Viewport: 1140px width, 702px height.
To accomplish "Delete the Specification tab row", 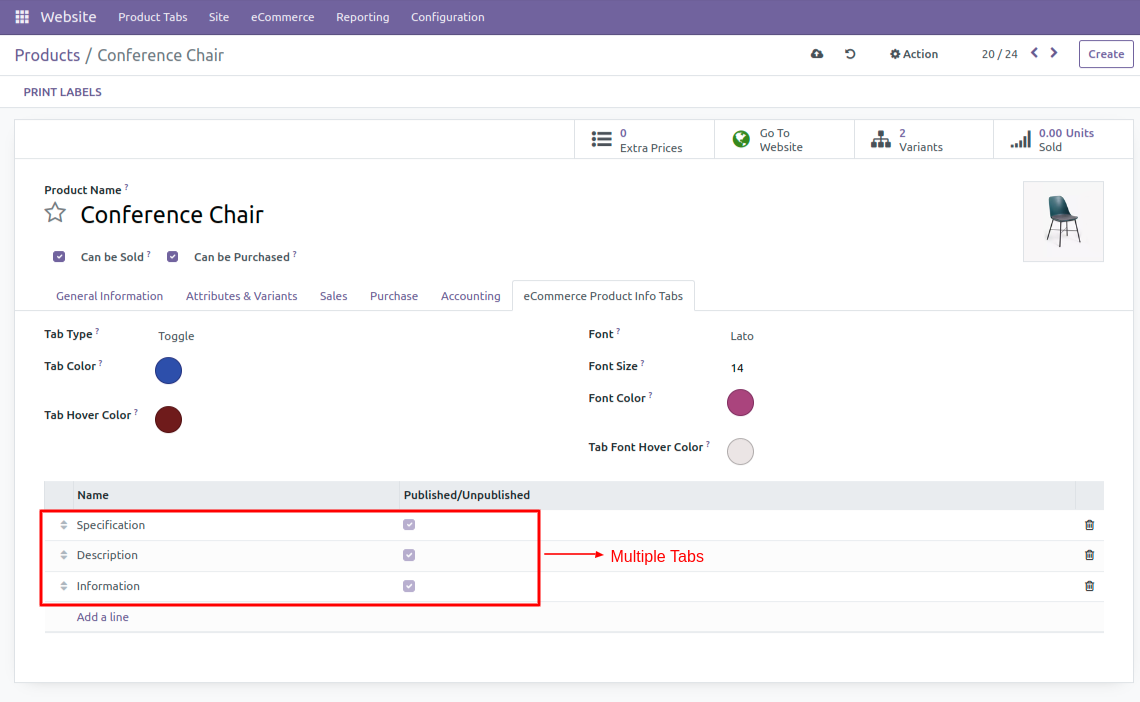I will click(1089, 525).
